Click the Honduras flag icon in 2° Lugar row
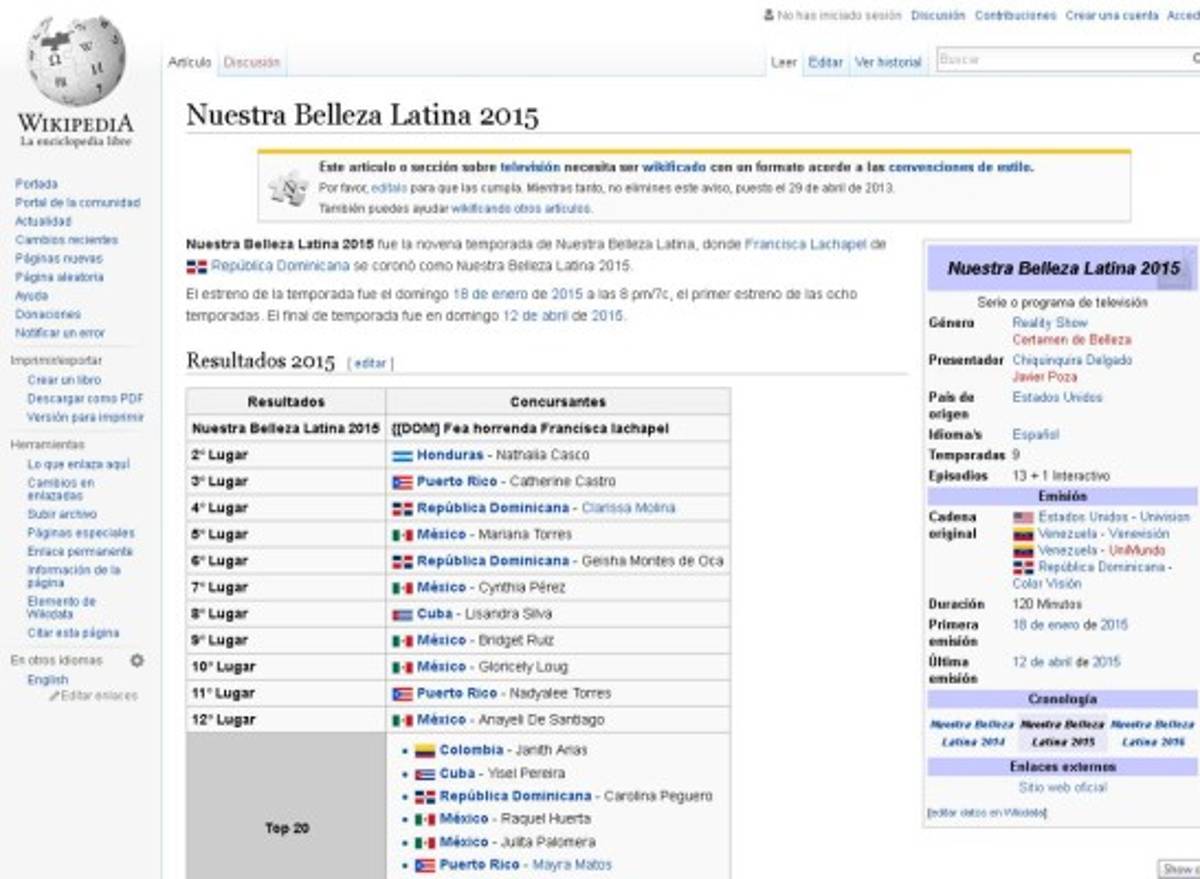The width and height of the screenshot is (1200, 879). pos(402,456)
